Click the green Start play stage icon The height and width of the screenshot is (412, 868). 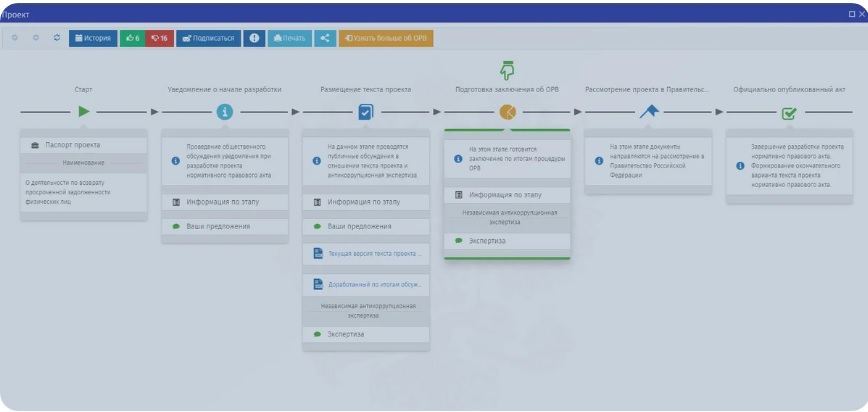(x=84, y=111)
